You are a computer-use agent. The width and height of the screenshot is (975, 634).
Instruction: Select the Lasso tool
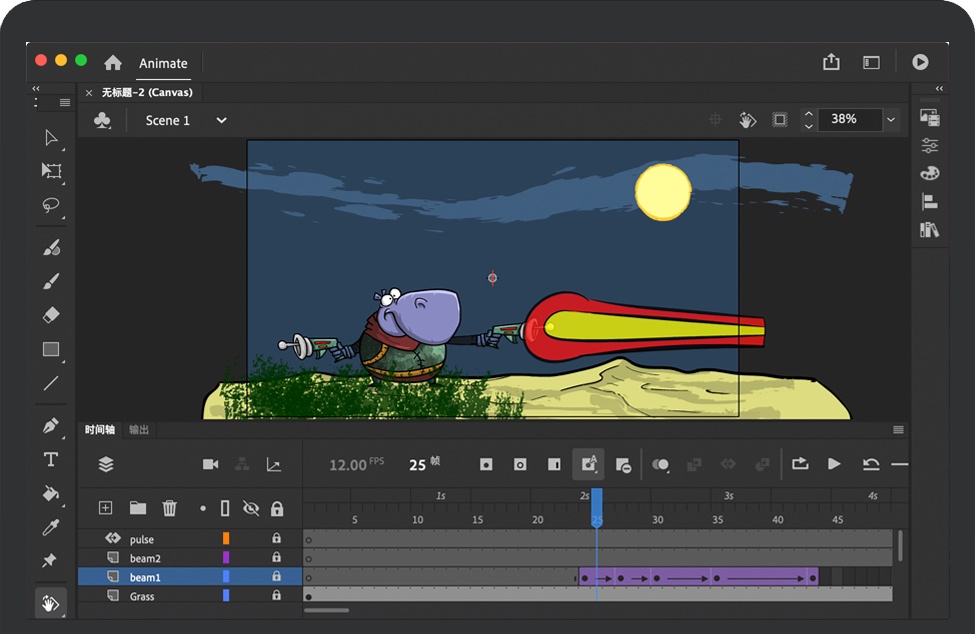51,205
